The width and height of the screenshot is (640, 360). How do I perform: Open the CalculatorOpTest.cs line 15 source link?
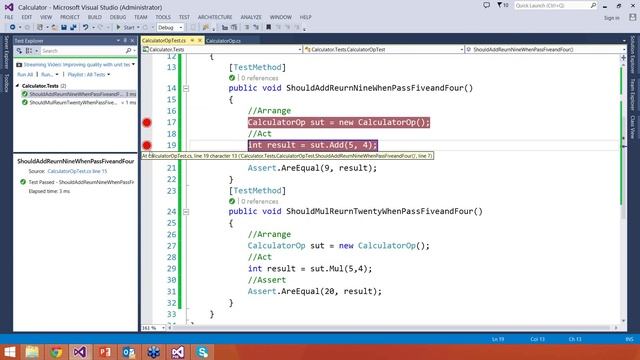click(77, 171)
